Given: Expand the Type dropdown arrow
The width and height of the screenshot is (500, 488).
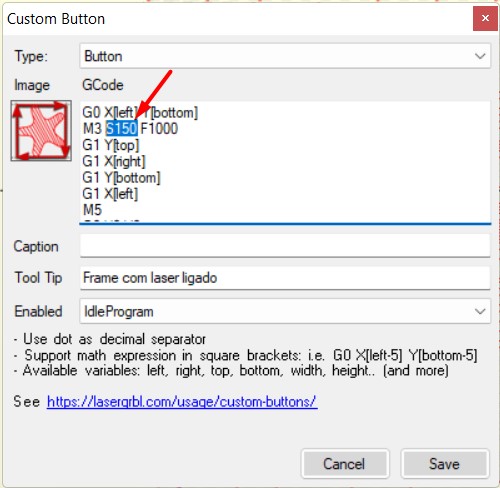Looking at the screenshot, I should pyautogui.click(x=480, y=56).
